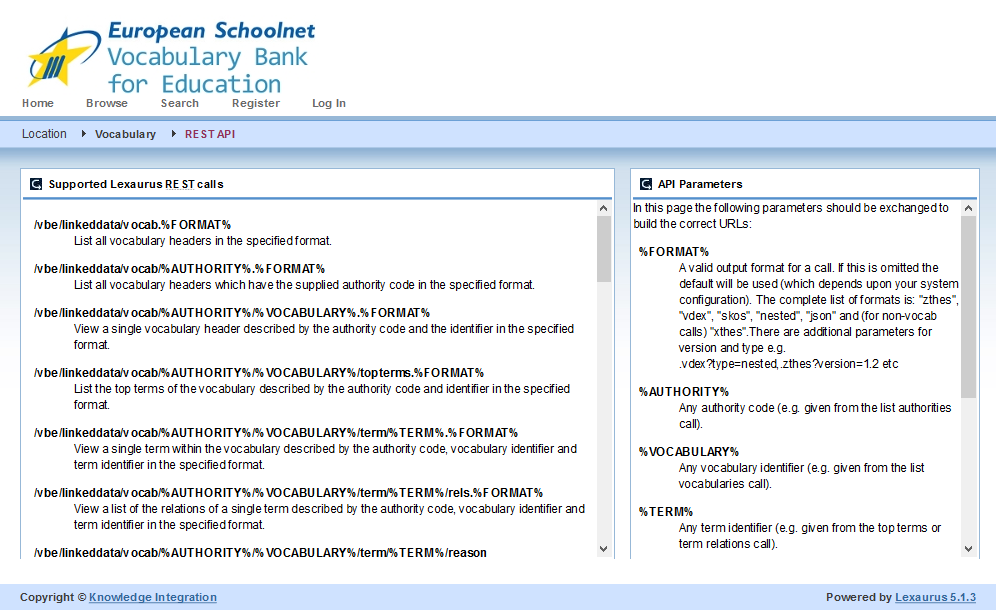Click the %VOCABULARY% parameter heading
996x610 pixels.
coord(689,452)
